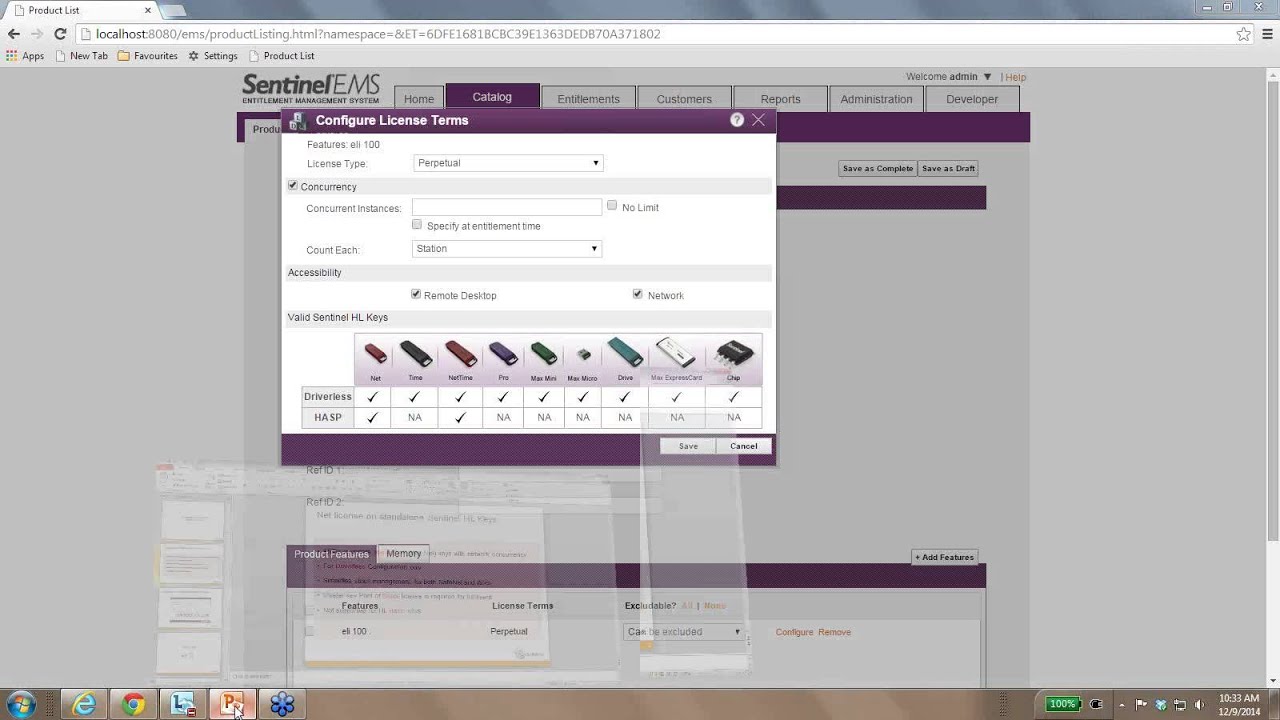Viewport: 1280px width, 720px height.
Task: Save the license terms
Action: (688, 446)
